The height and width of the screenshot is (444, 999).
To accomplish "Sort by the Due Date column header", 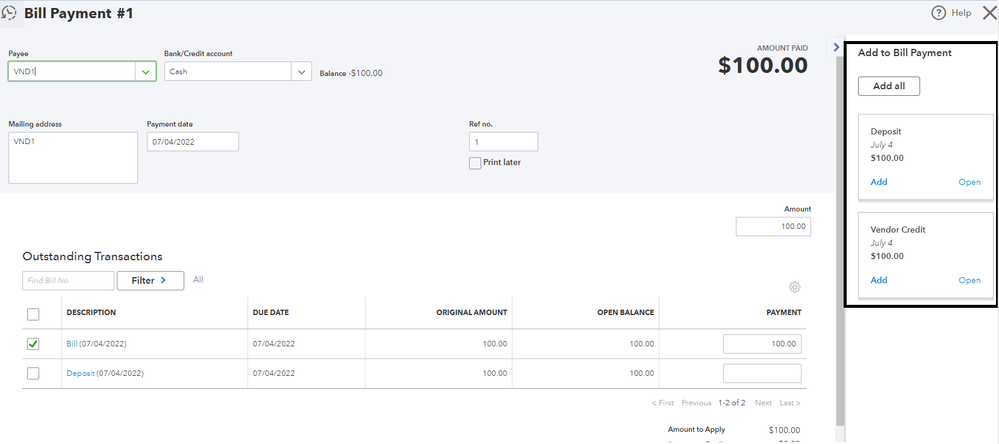I will (270, 313).
